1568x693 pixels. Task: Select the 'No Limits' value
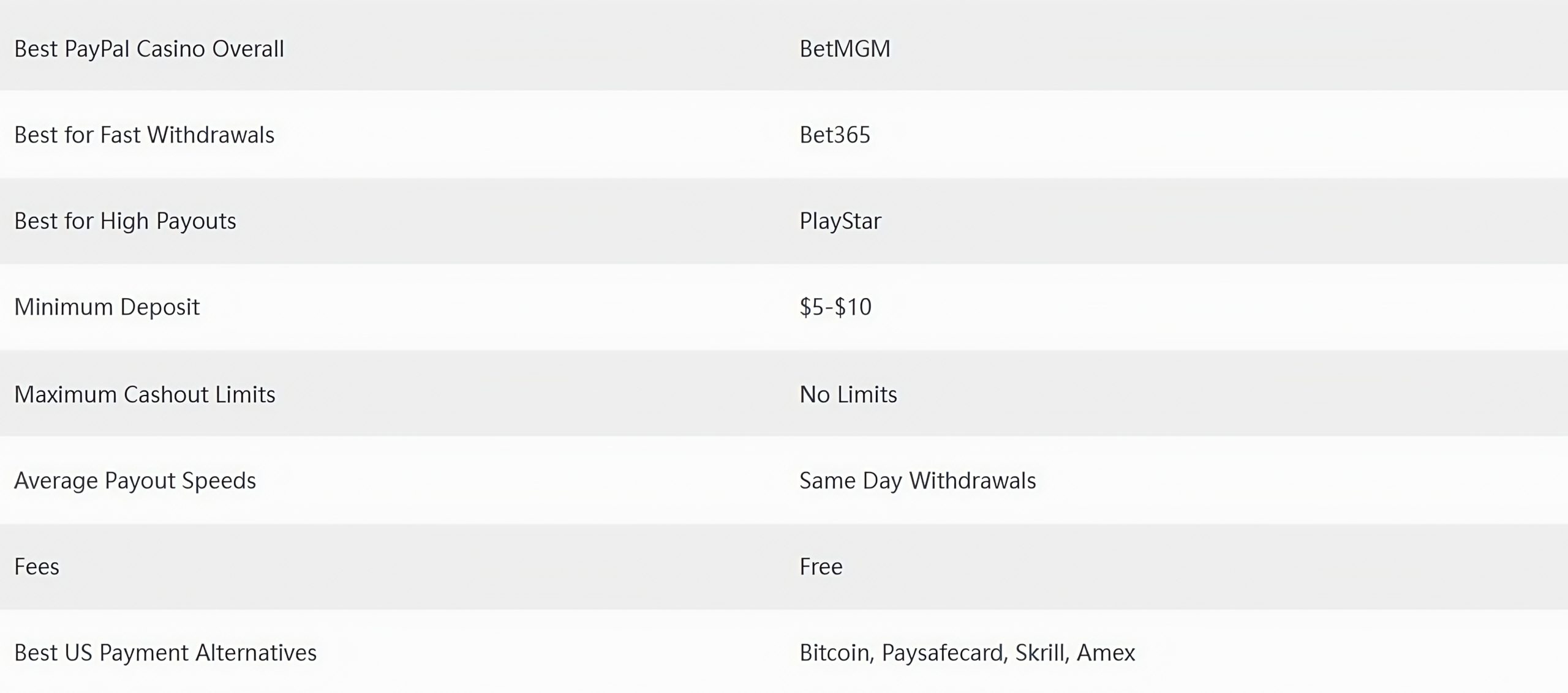848,394
